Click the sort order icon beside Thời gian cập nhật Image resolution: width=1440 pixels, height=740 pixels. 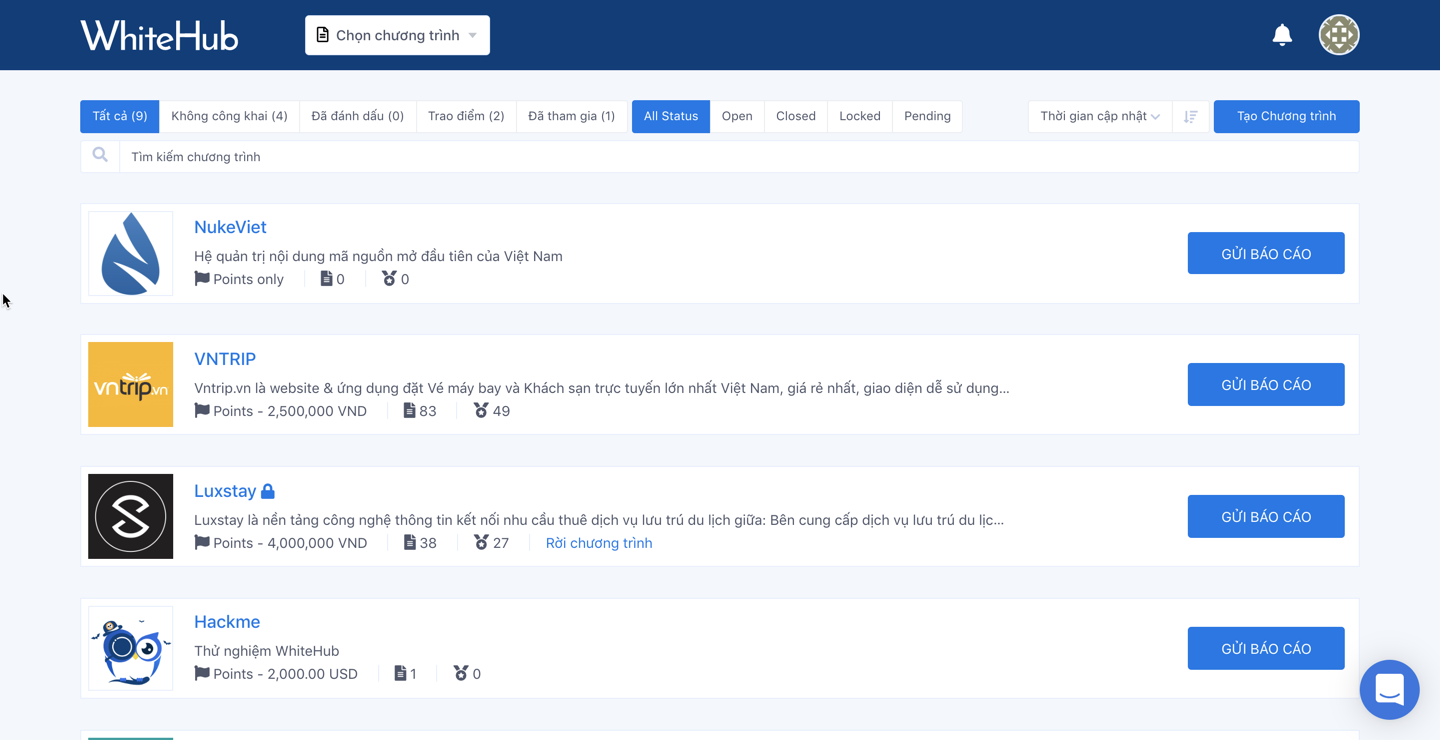(x=1190, y=116)
